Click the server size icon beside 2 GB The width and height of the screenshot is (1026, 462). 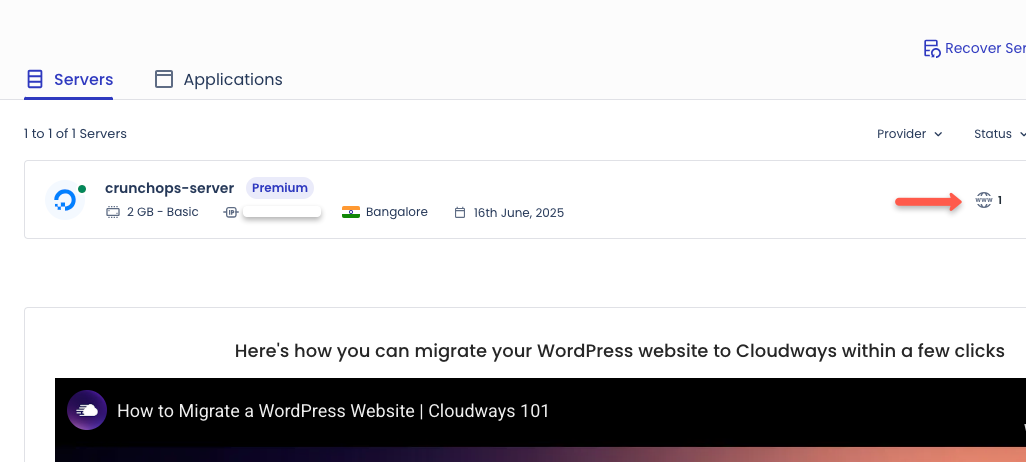[113, 212]
